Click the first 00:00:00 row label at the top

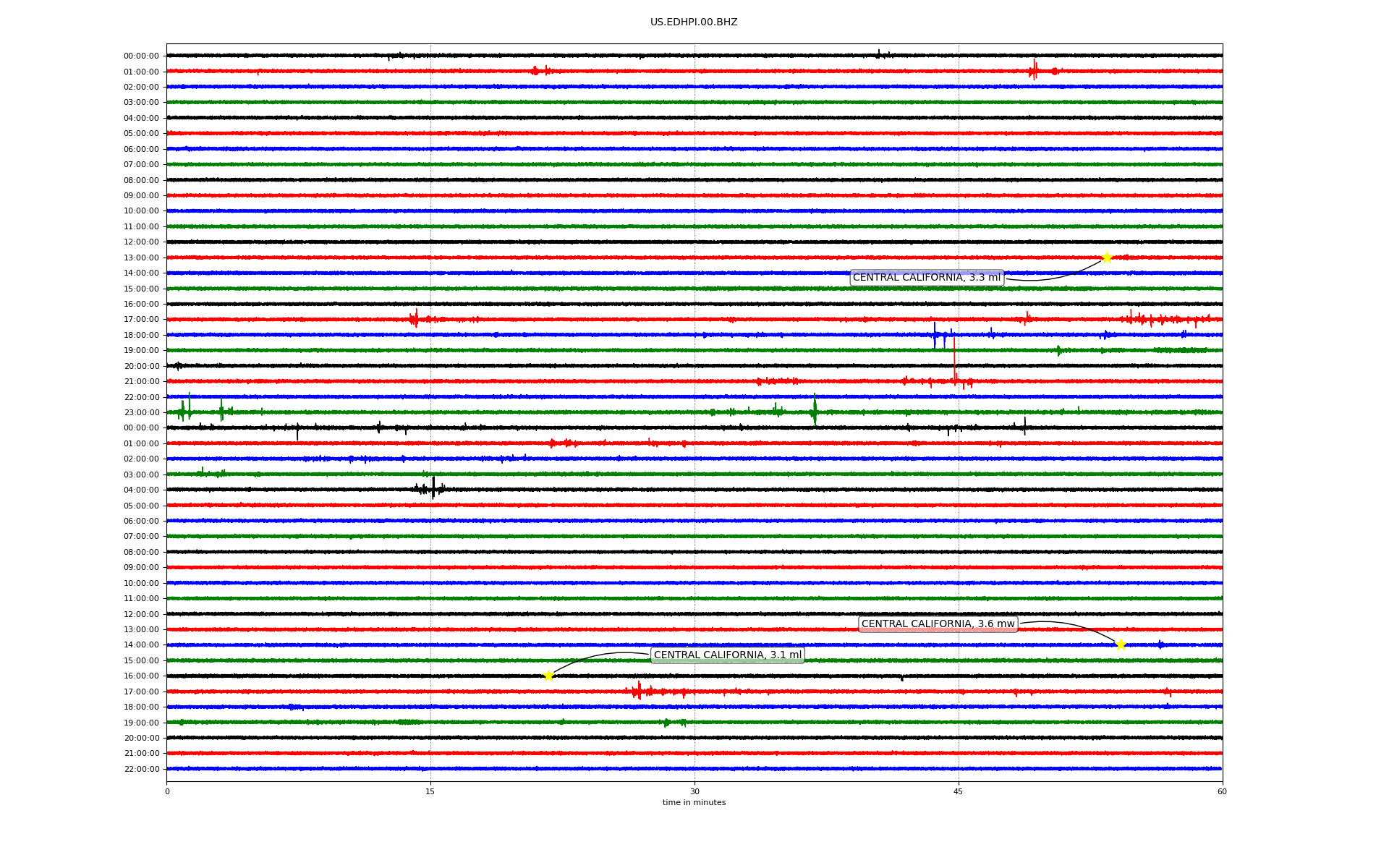(141, 56)
